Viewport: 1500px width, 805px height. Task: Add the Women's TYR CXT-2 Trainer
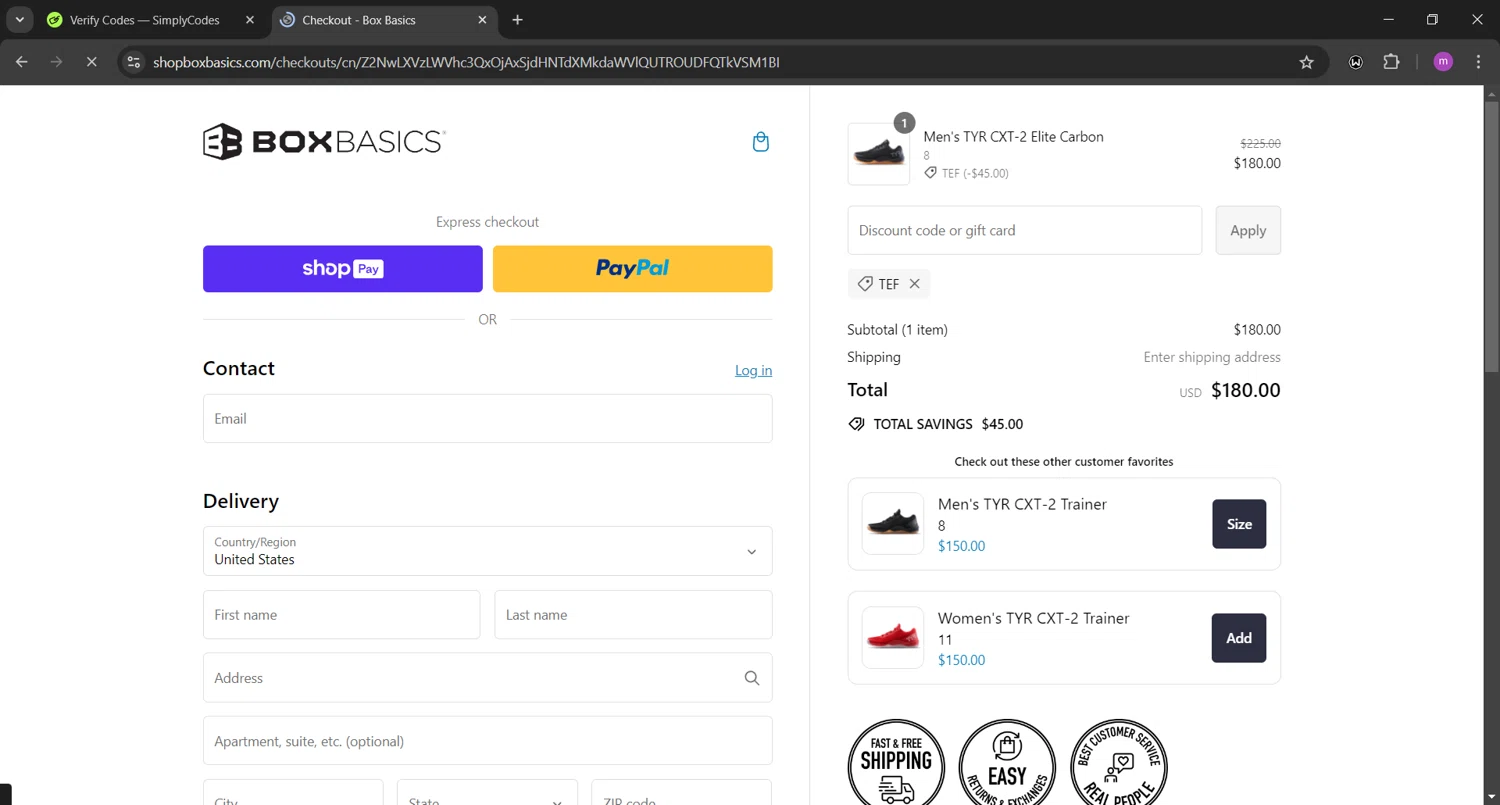click(1239, 638)
